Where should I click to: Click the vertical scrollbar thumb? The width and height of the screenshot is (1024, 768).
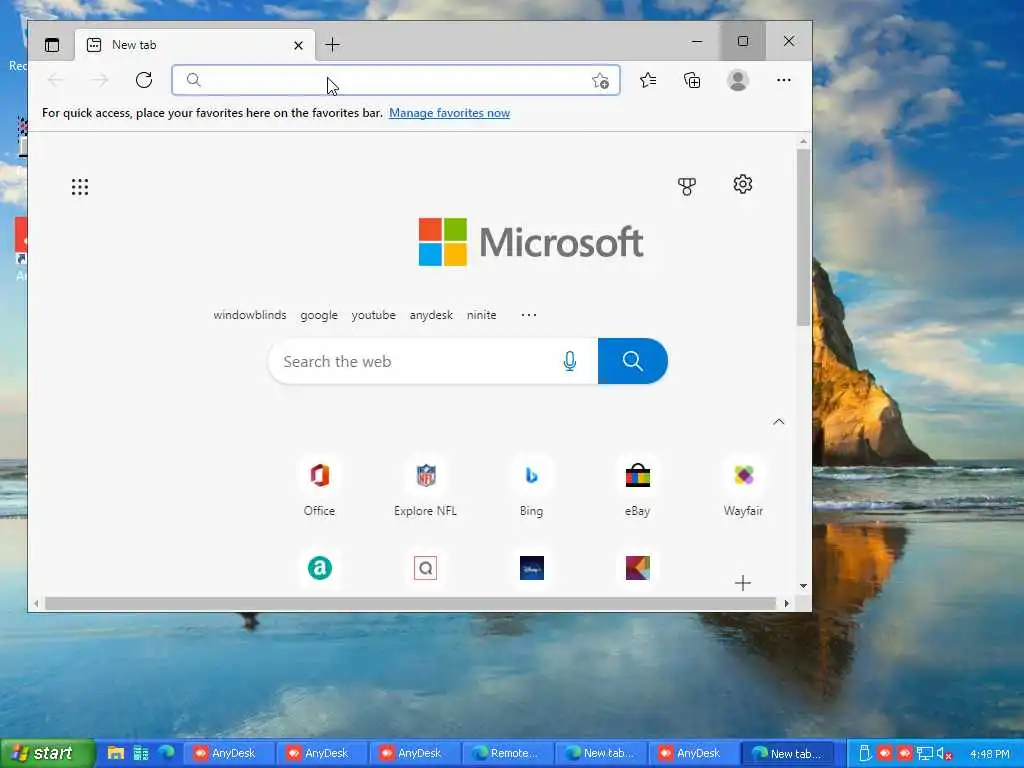pos(803,237)
